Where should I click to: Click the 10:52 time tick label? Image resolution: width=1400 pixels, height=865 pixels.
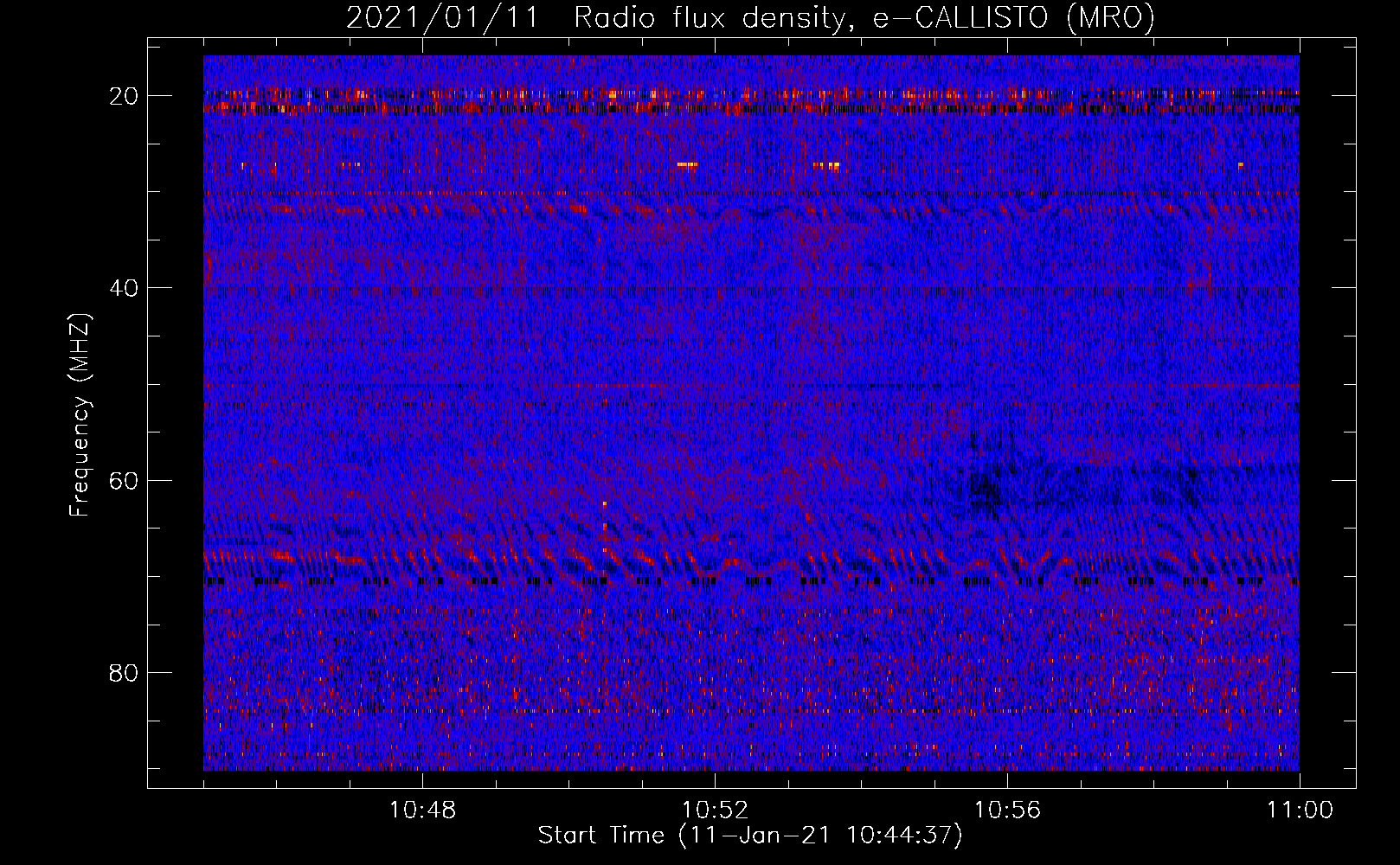coord(715,811)
